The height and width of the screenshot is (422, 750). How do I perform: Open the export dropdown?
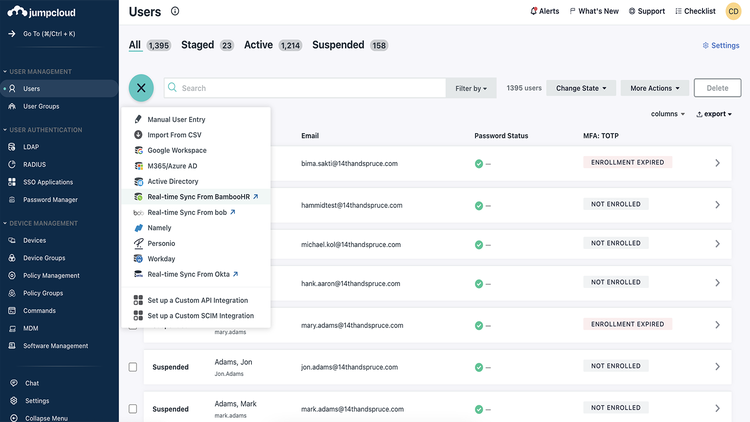[x=714, y=114]
